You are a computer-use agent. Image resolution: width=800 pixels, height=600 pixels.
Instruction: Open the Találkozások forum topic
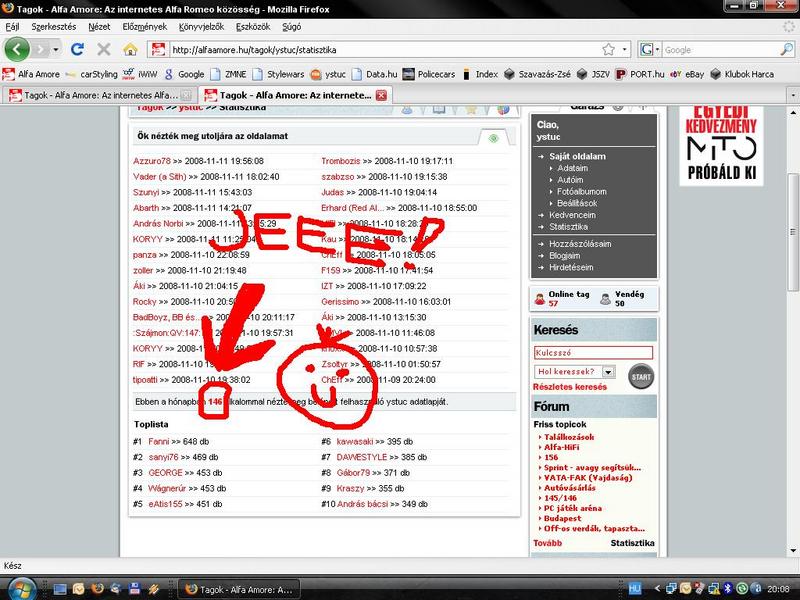(x=569, y=437)
